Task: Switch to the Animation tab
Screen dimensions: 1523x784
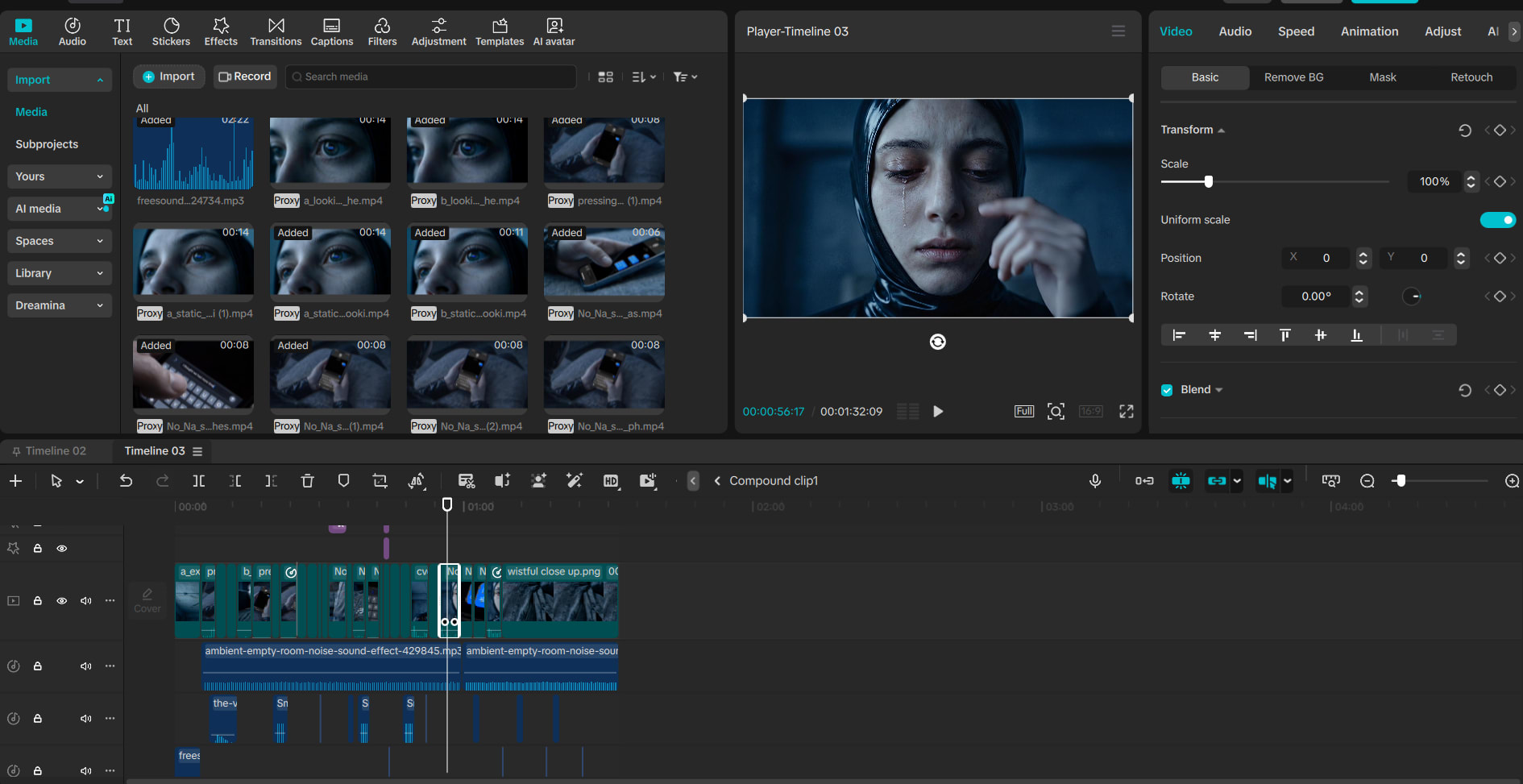Action: [1369, 31]
